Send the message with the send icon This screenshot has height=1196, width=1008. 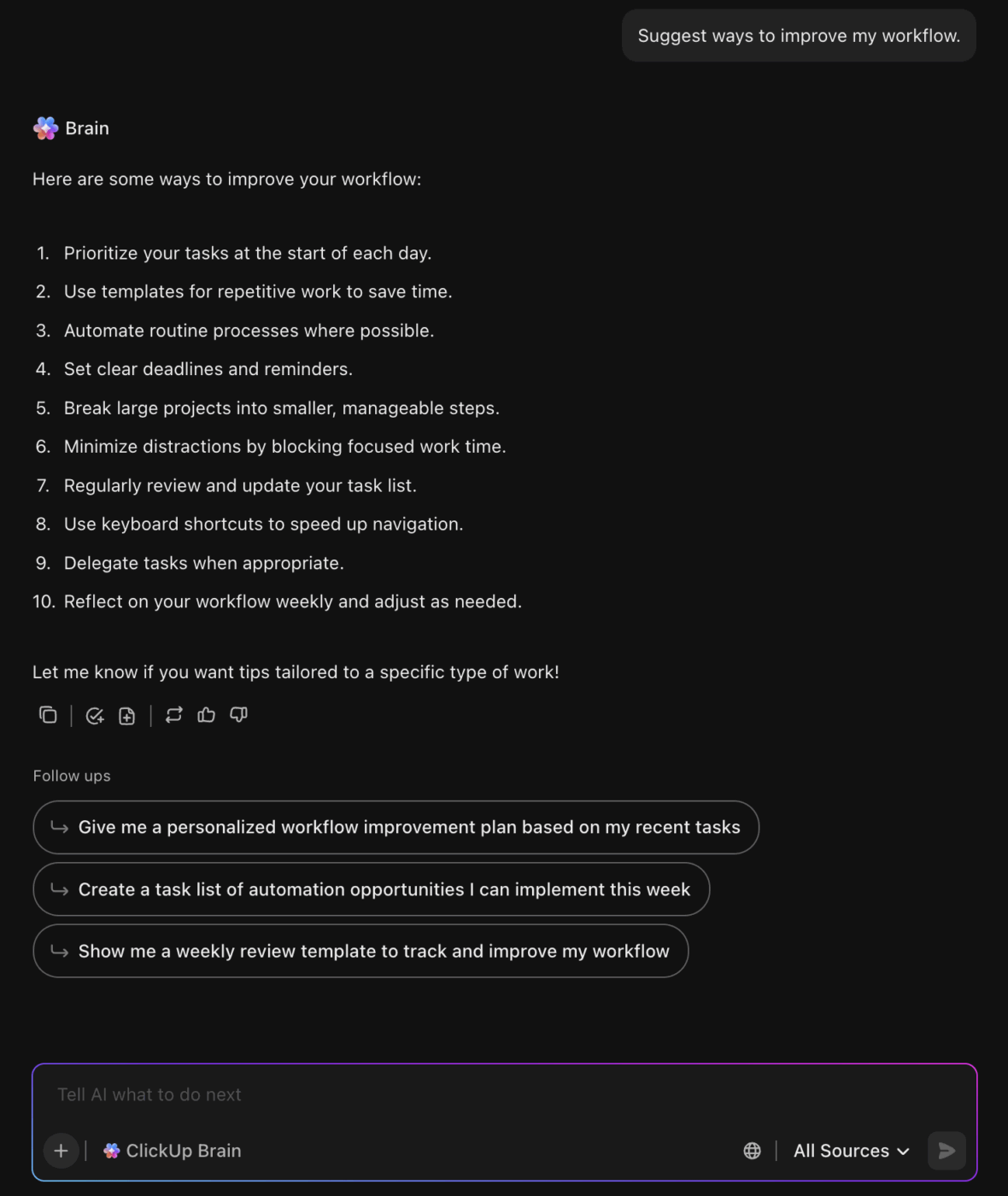pyautogui.click(x=946, y=1151)
